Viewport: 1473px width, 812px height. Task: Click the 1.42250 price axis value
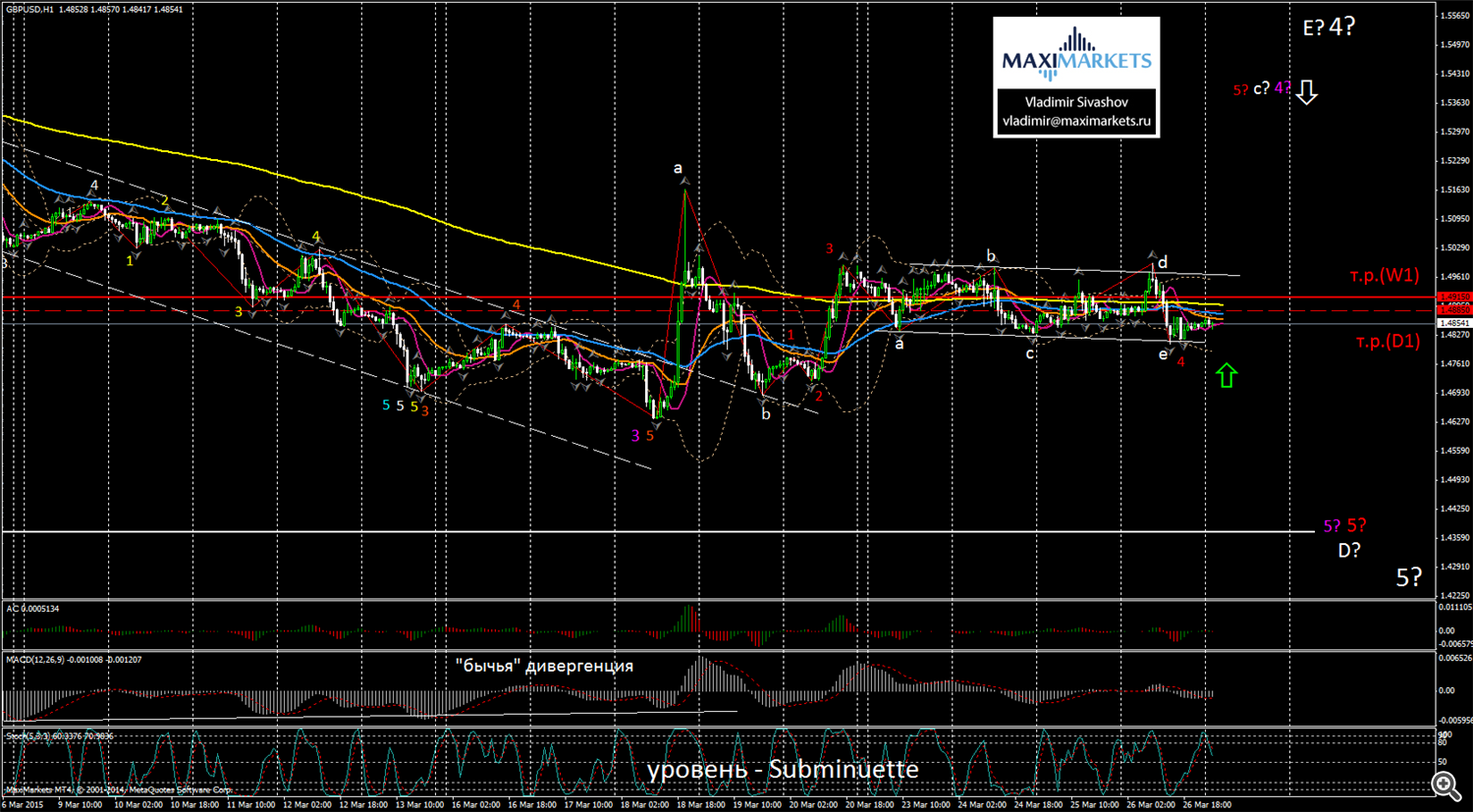(x=1454, y=595)
